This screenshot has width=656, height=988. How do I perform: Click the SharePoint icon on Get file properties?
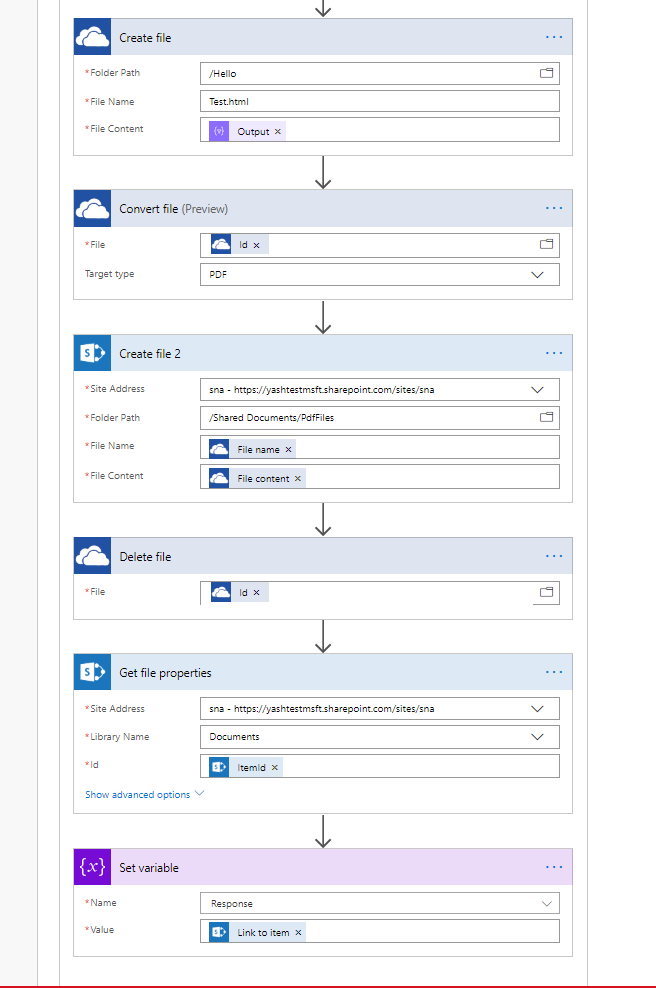pyautogui.click(x=93, y=672)
